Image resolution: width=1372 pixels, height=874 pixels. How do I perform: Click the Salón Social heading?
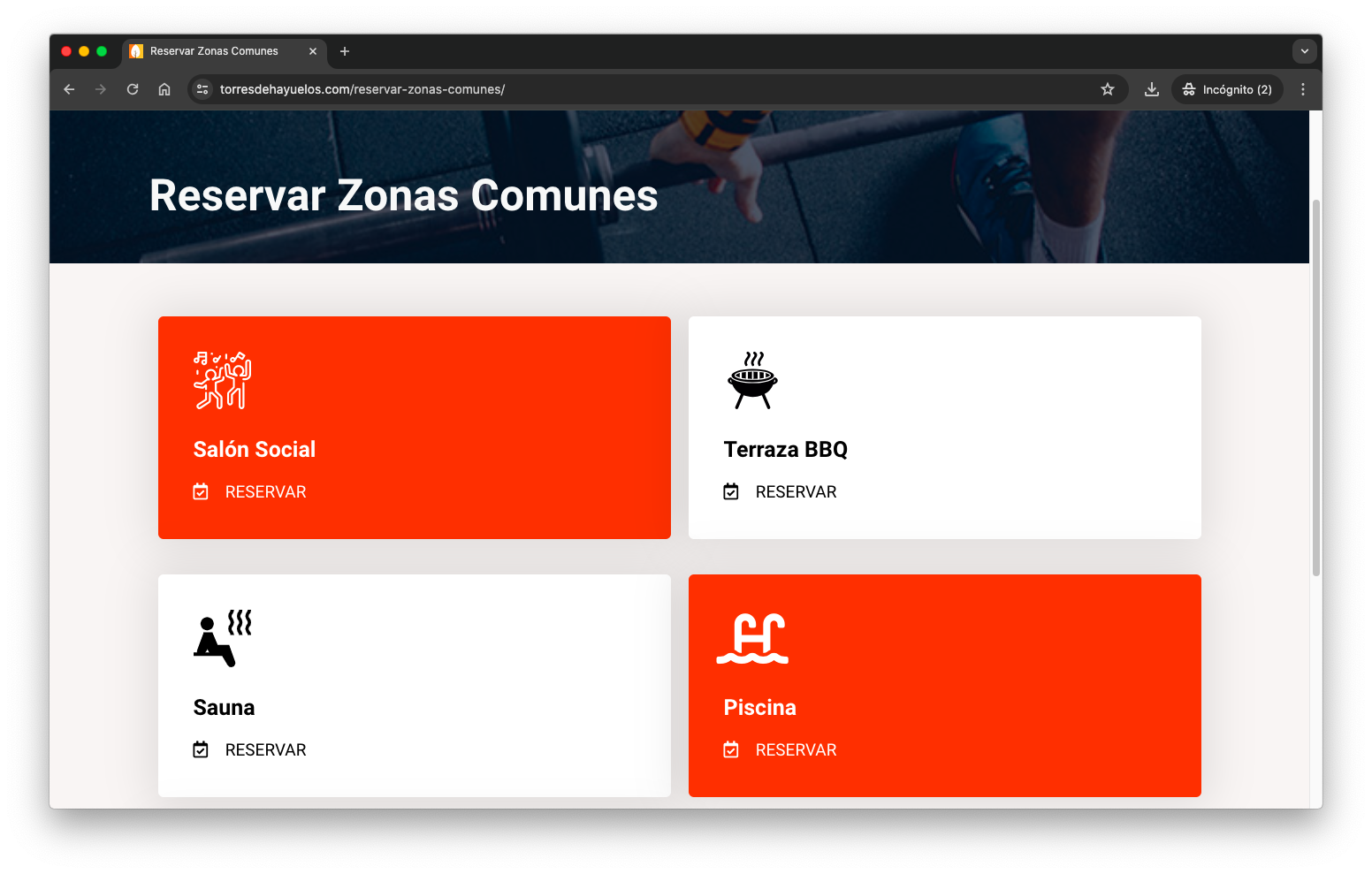coord(255,449)
